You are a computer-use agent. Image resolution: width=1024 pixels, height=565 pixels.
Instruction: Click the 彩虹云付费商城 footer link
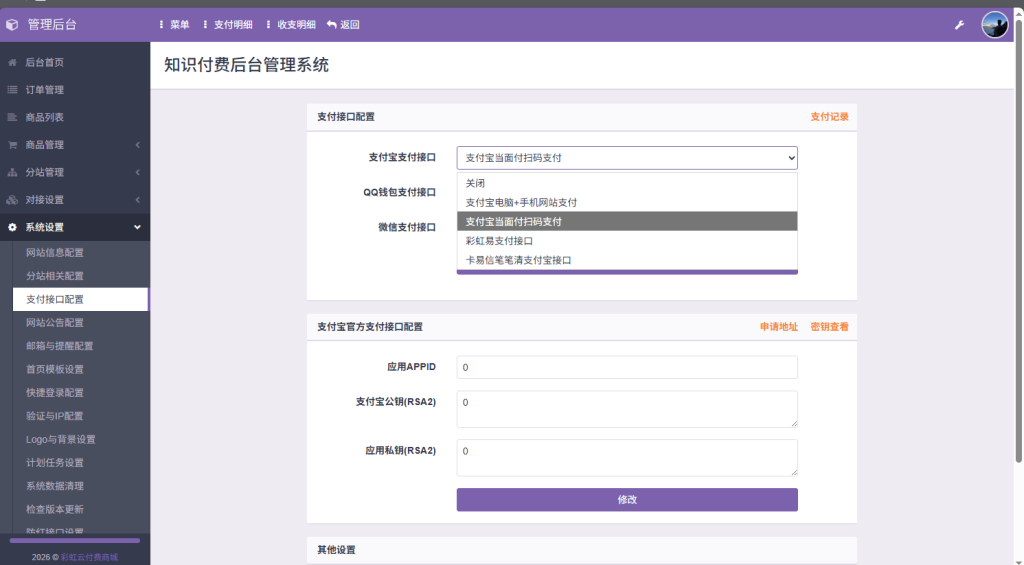coord(89,557)
